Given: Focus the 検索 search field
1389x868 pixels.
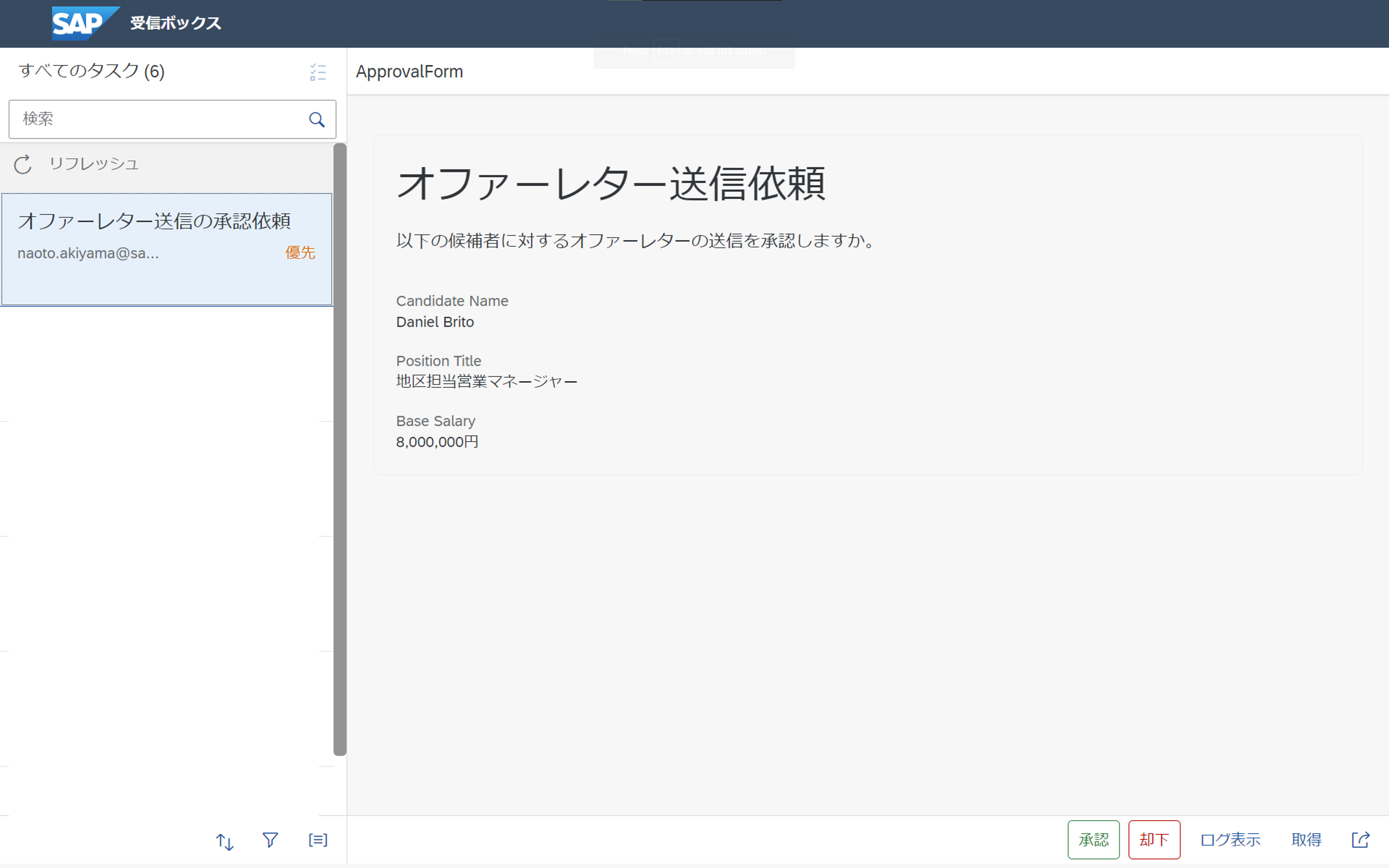Looking at the screenshot, I should 158,120.
